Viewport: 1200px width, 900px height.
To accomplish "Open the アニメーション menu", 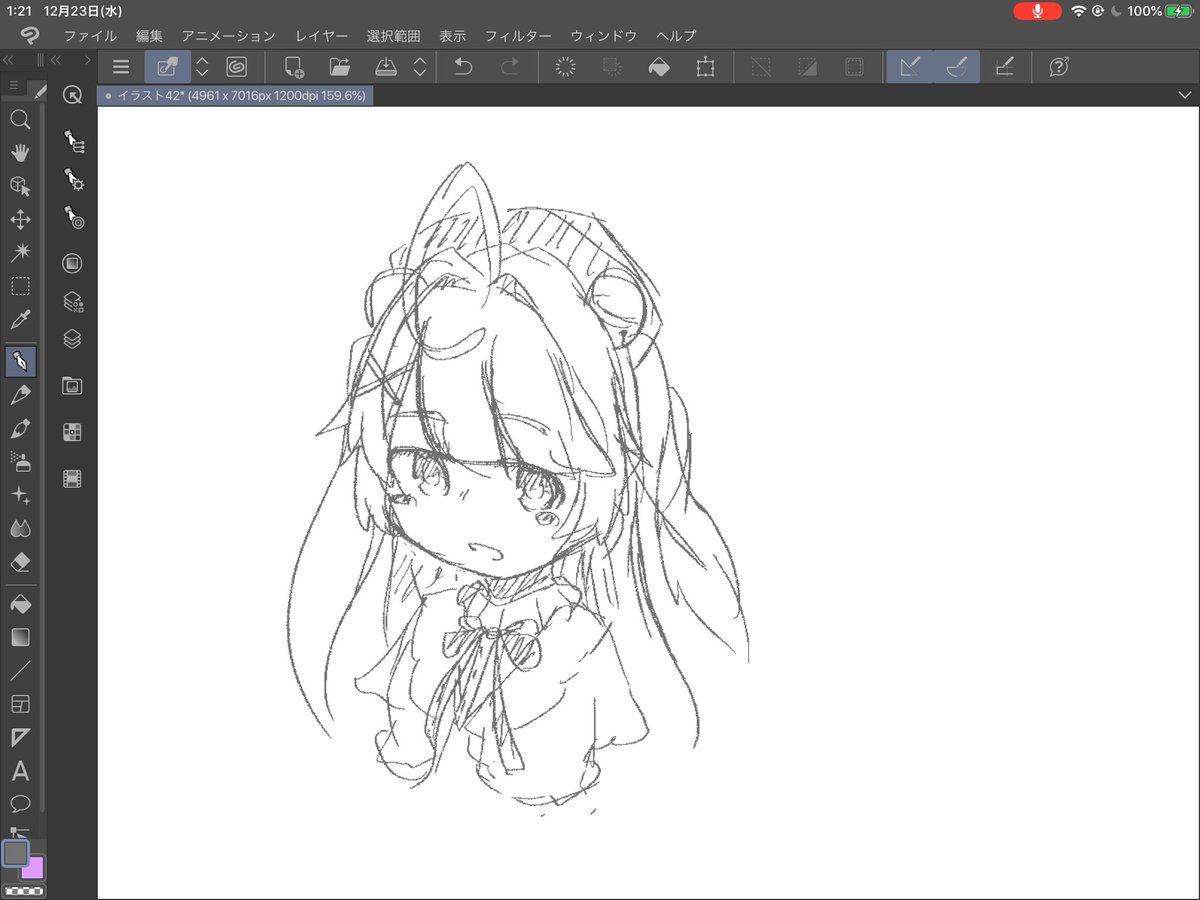I will (228, 35).
